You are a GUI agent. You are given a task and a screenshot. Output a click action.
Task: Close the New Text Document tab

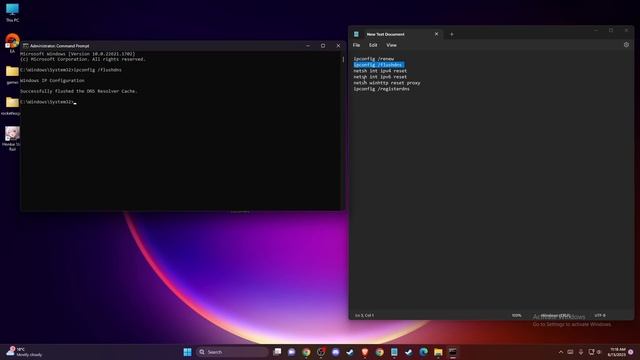tap(436, 34)
